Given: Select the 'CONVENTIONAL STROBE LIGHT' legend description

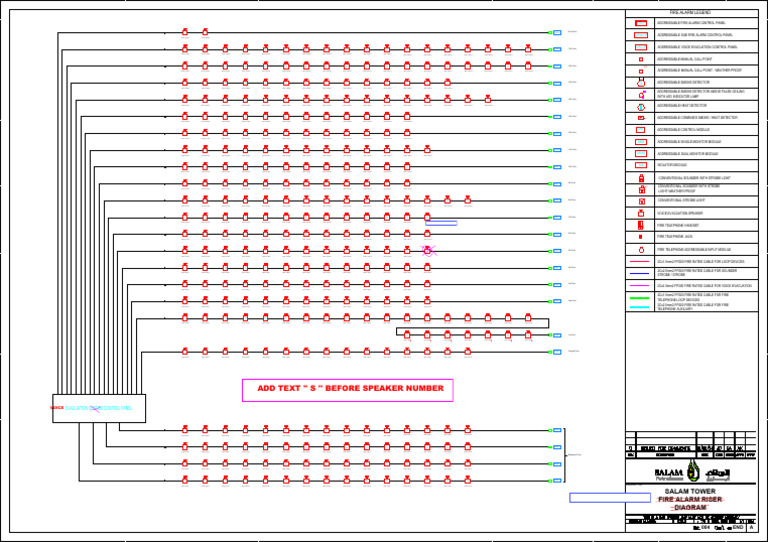Looking at the screenshot, I should point(681,200).
